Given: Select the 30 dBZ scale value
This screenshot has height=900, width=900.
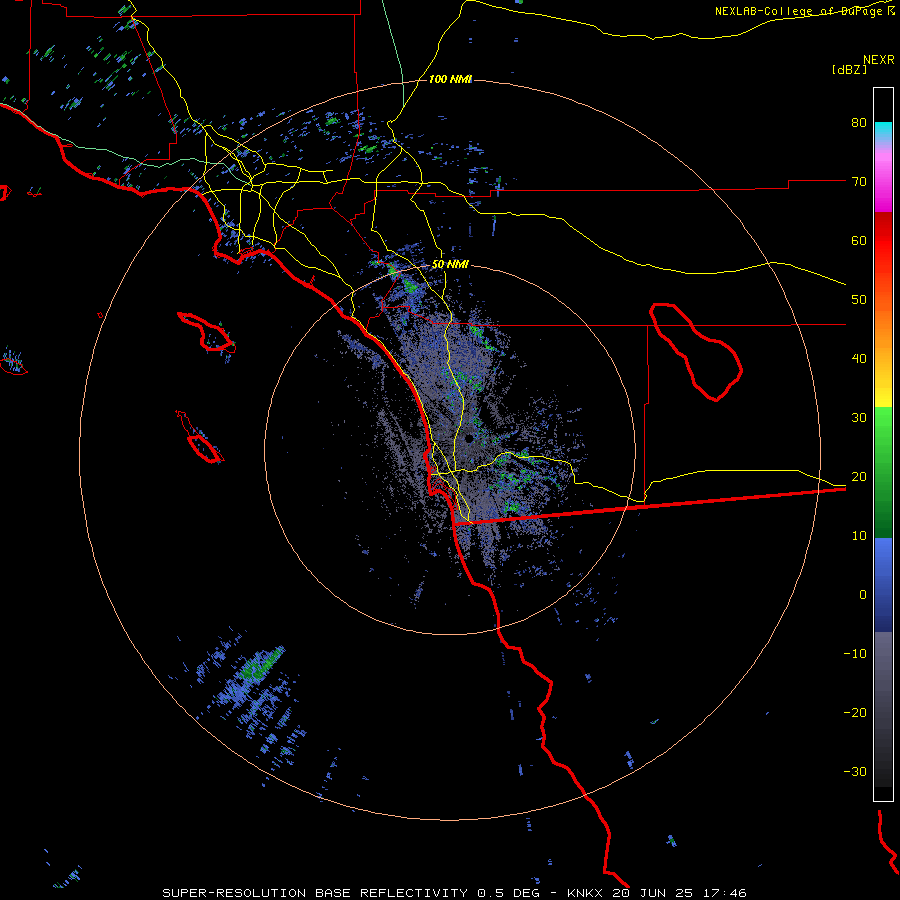Looking at the screenshot, I should [859, 418].
